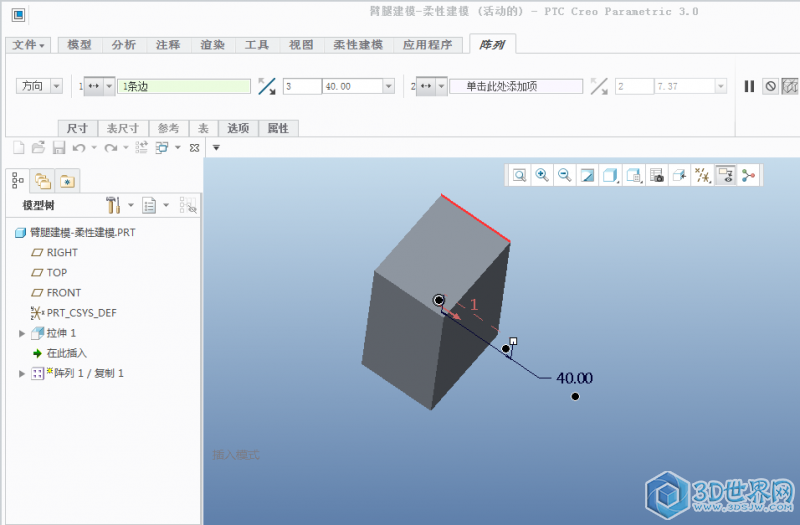Select the folder browser tab icon
The height and width of the screenshot is (525, 800).
[43, 181]
